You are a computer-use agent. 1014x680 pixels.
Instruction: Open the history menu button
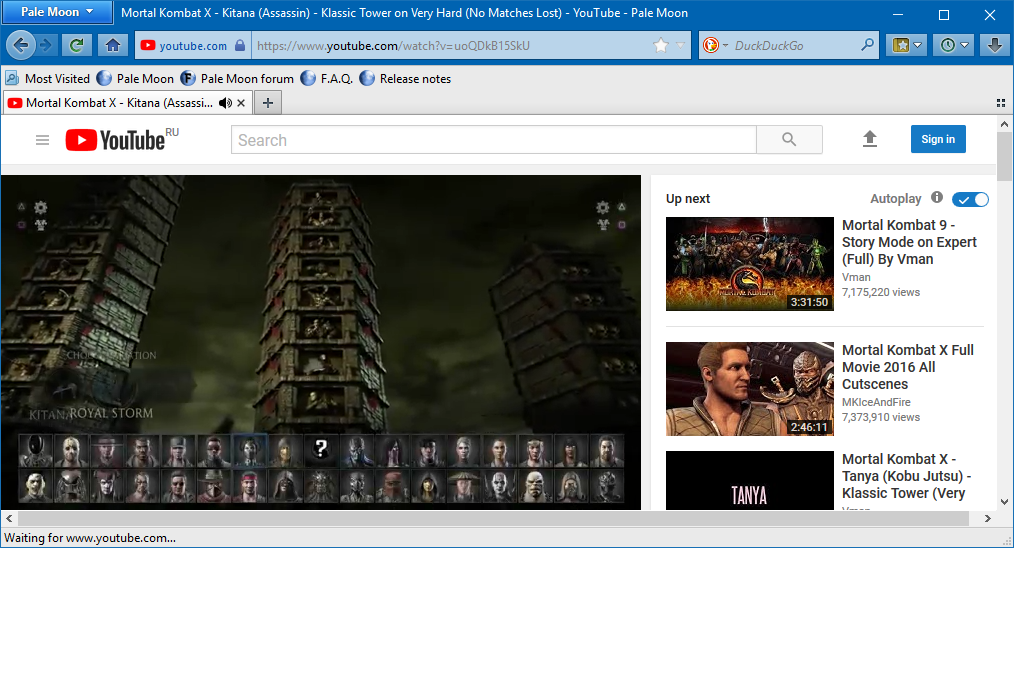click(x=954, y=45)
